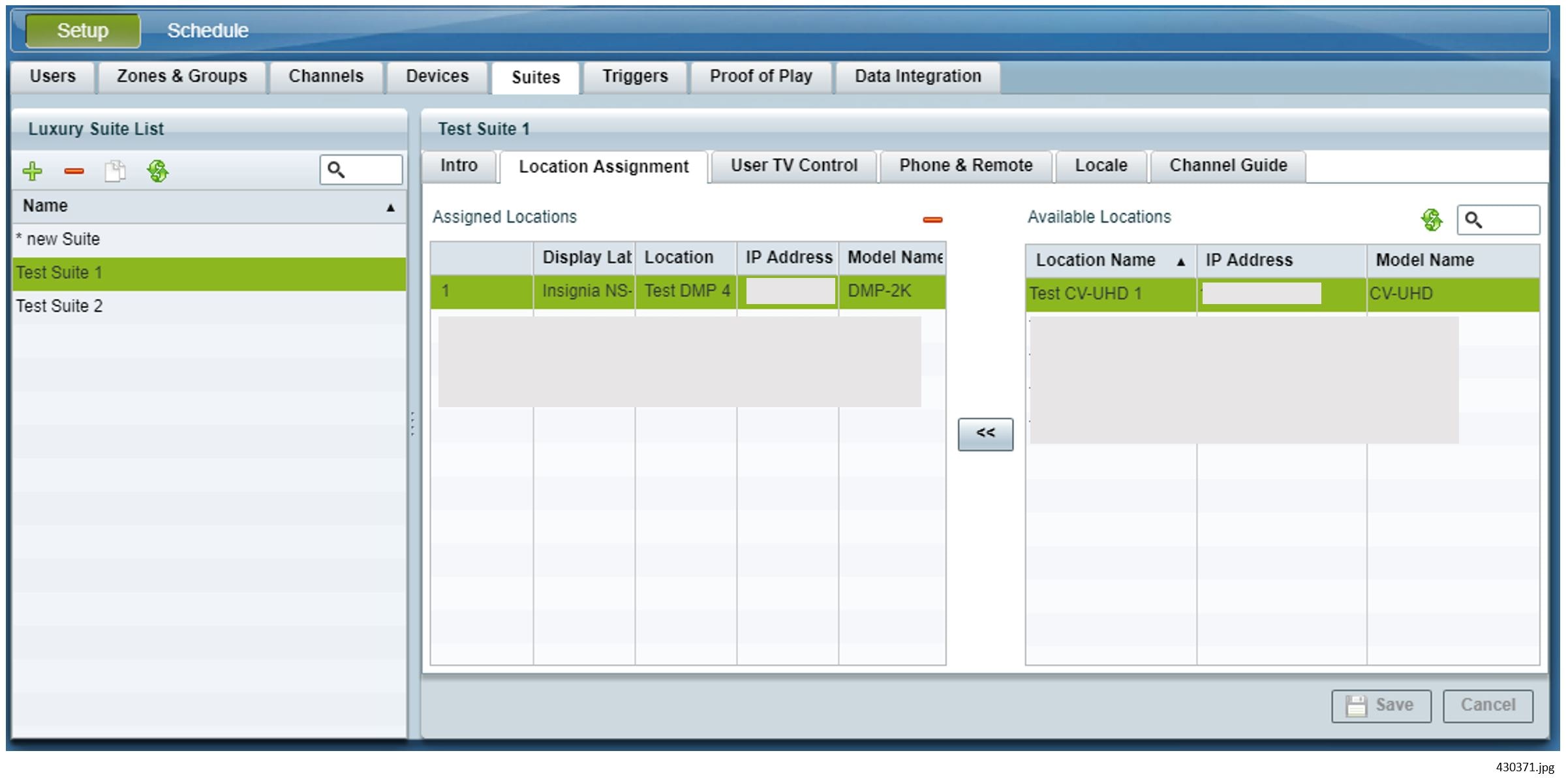This screenshot has height=783, width=1568.
Task: Sort suites using the Name column arrow
Action: pos(390,207)
